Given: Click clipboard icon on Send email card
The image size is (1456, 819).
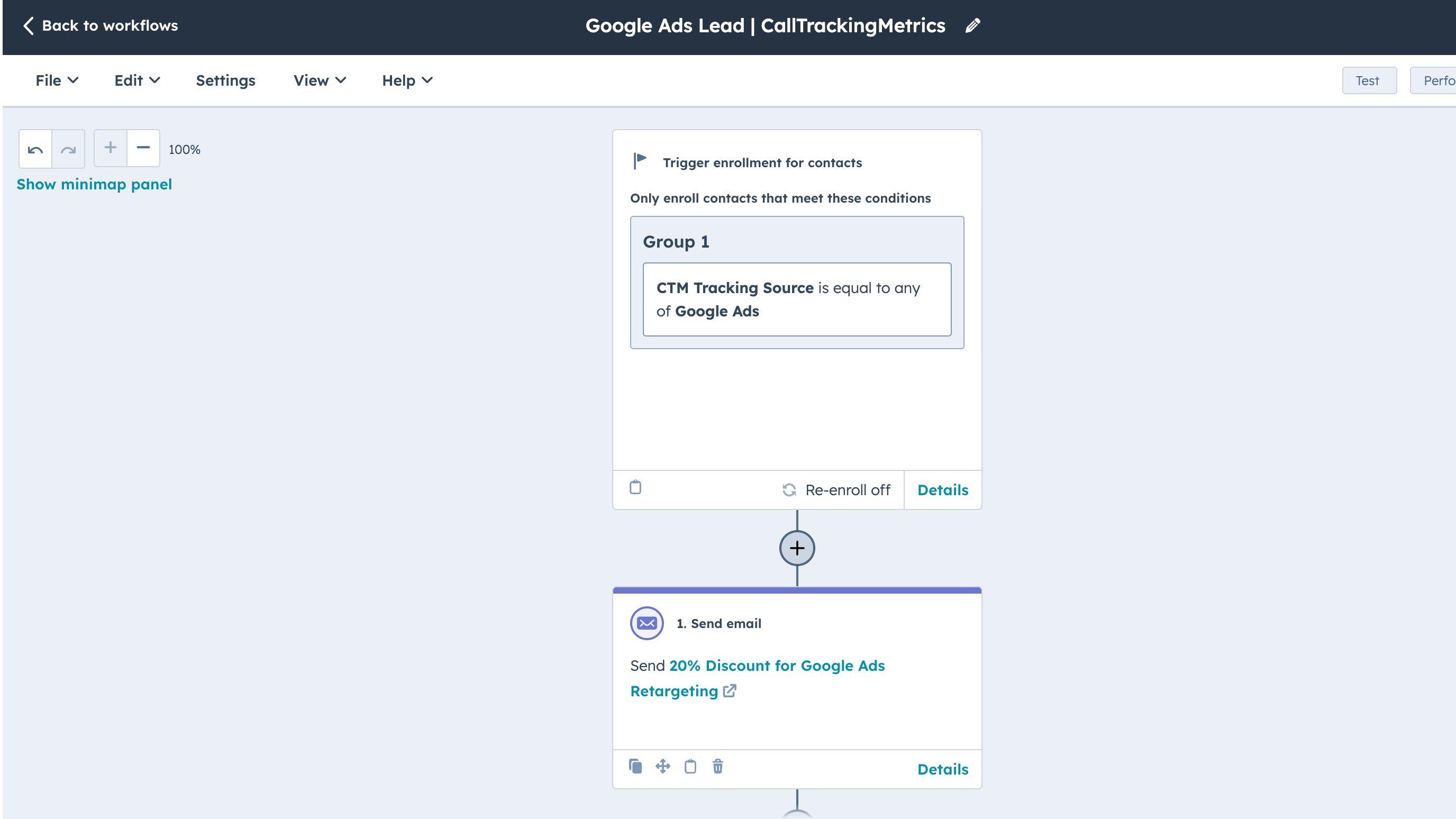Looking at the screenshot, I should (x=690, y=767).
